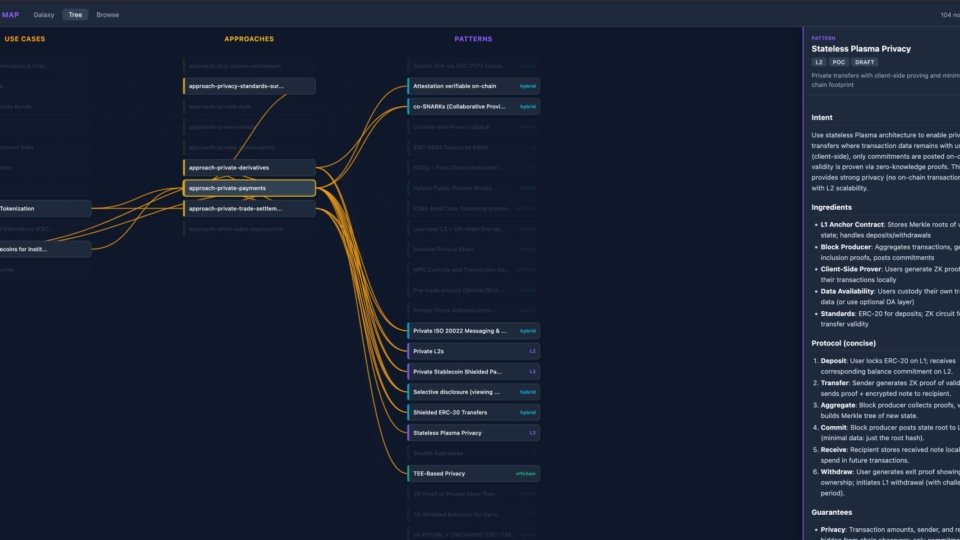Open Private ISO 20022 Messaging pattern
Image resolution: width=960 pixels, height=540 pixels.
(473, 331)
